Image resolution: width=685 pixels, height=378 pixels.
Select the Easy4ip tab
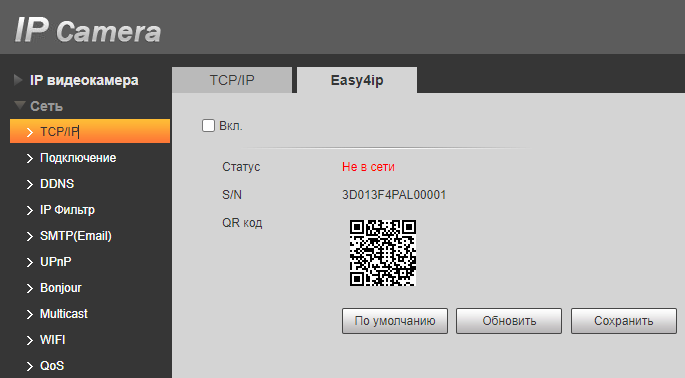click(x=357, y=80)
